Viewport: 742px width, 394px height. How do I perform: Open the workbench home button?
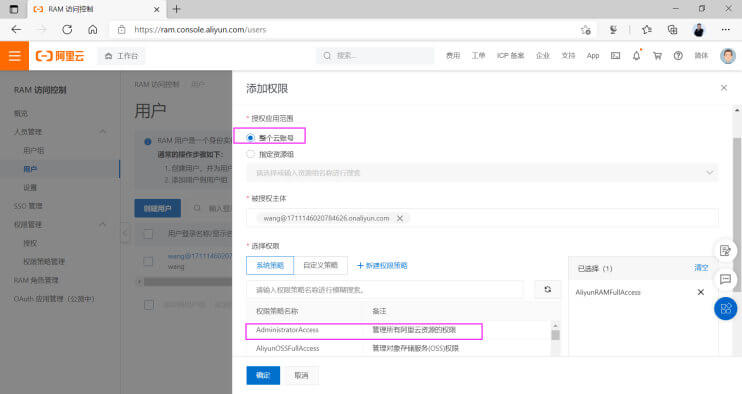pyautogui.click(x=122, y=56)
